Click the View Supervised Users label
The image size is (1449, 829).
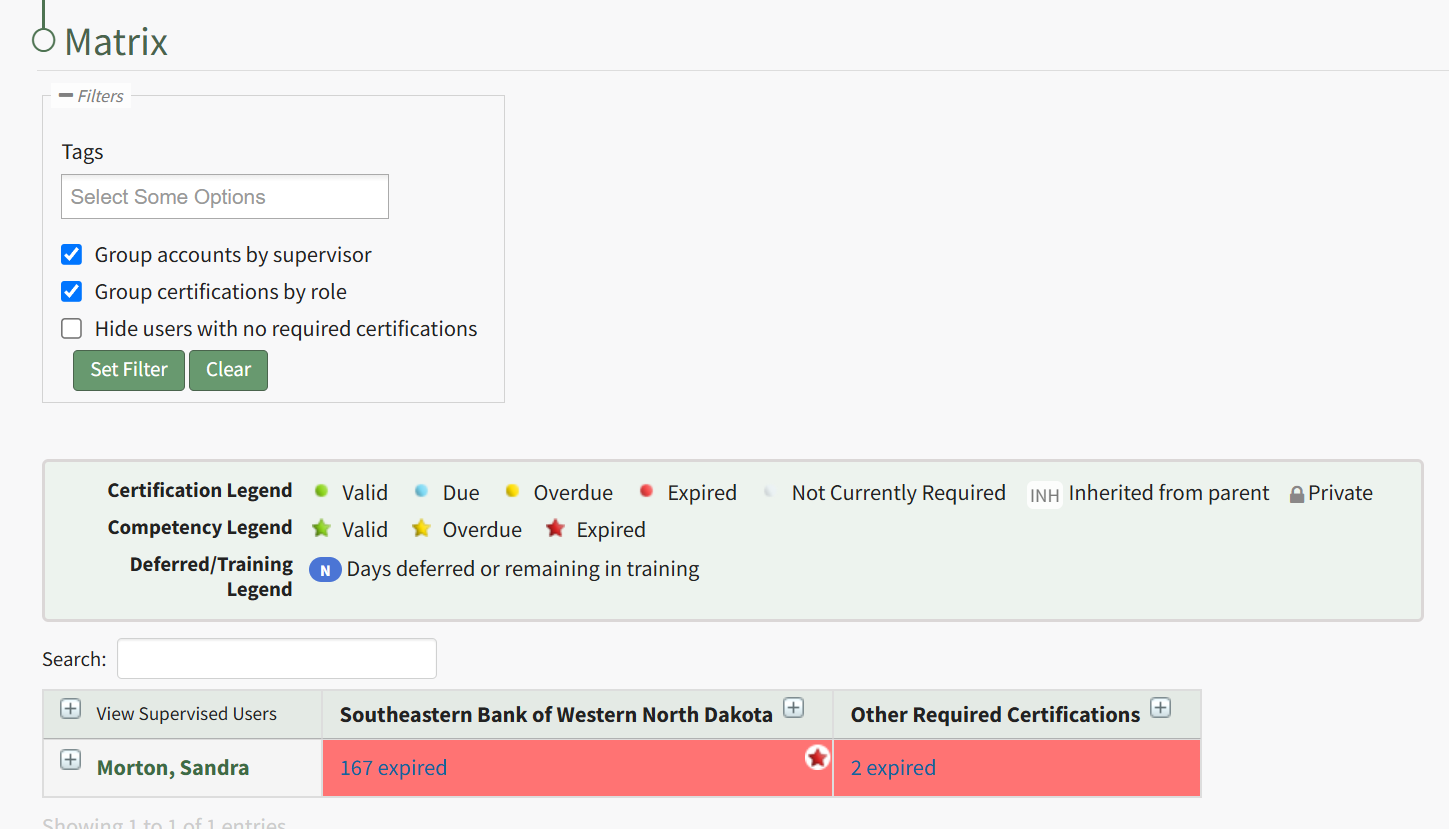pos(186,714)
